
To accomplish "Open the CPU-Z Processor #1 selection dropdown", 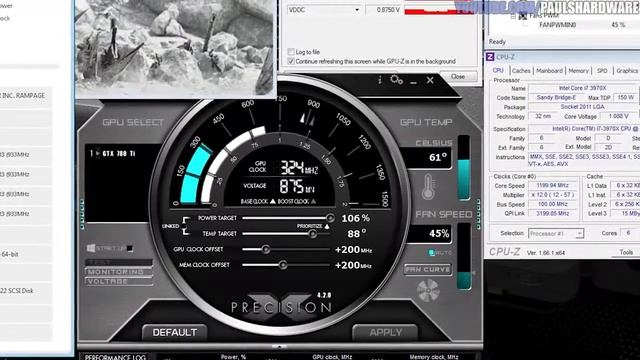I will click(x=579, y=233).
